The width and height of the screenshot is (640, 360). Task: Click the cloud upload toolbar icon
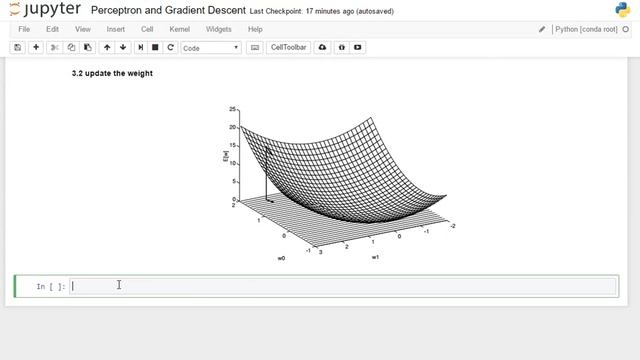pyautogui.click(x=322, y=47)
